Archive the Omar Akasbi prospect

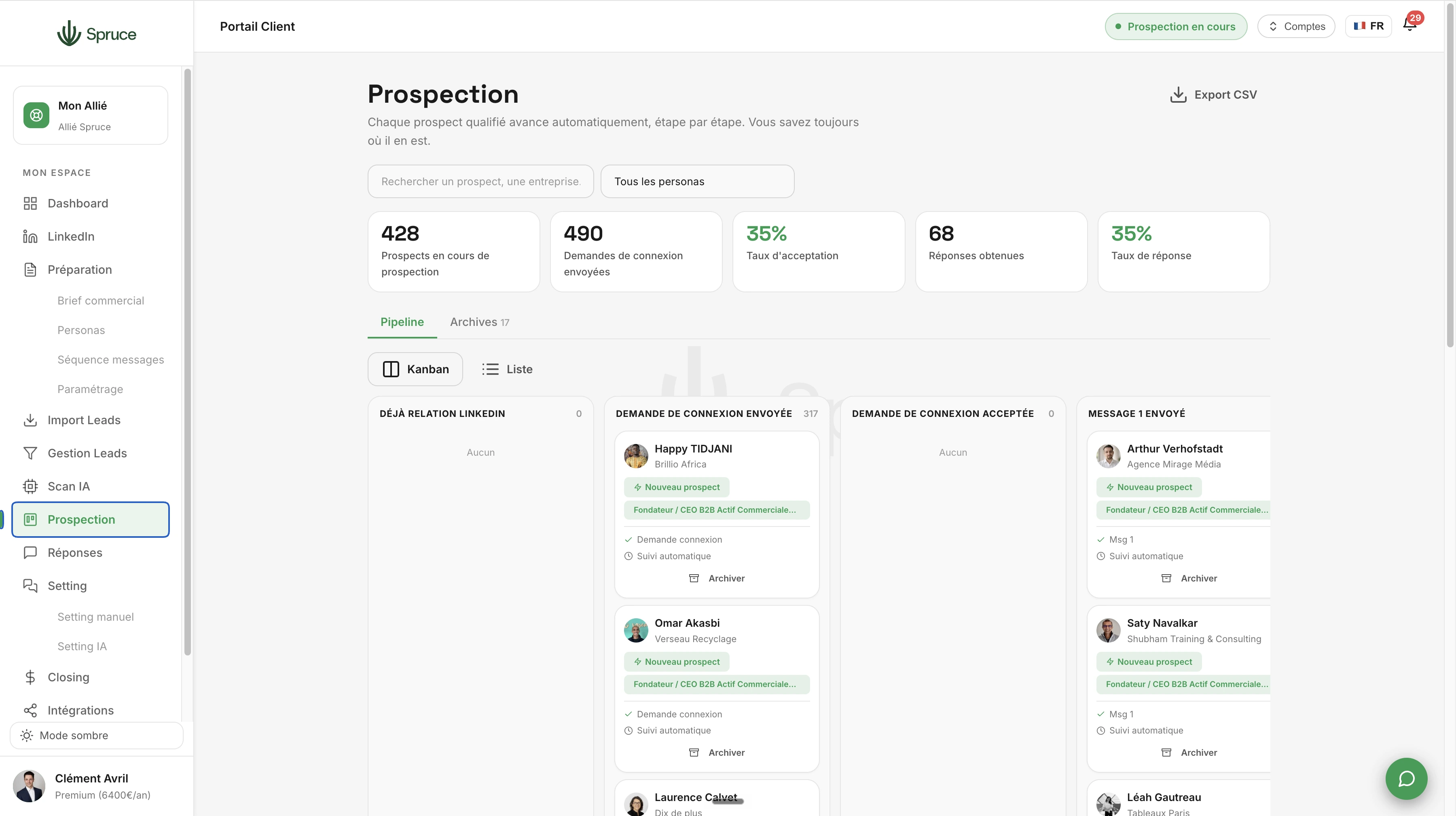(x=717, y=753)
